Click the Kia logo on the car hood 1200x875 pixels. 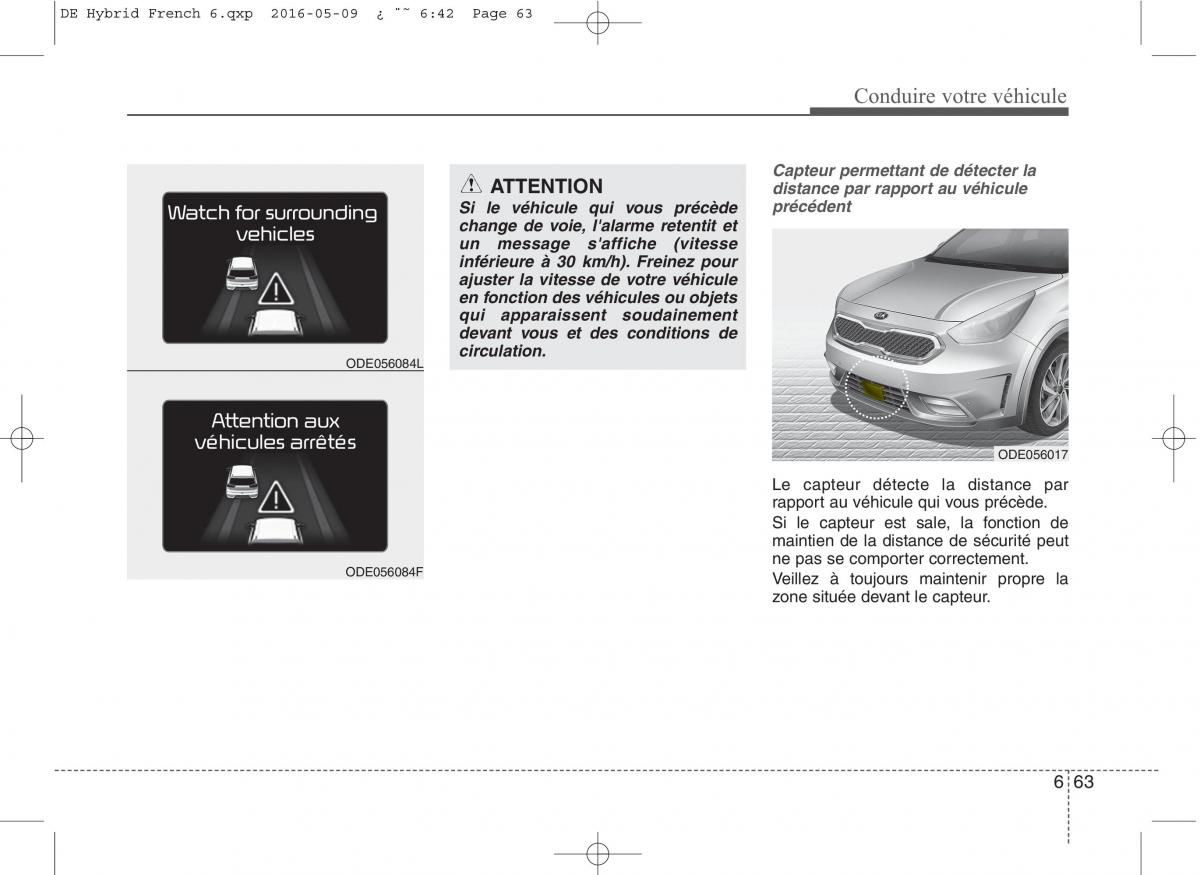point(880,315)
